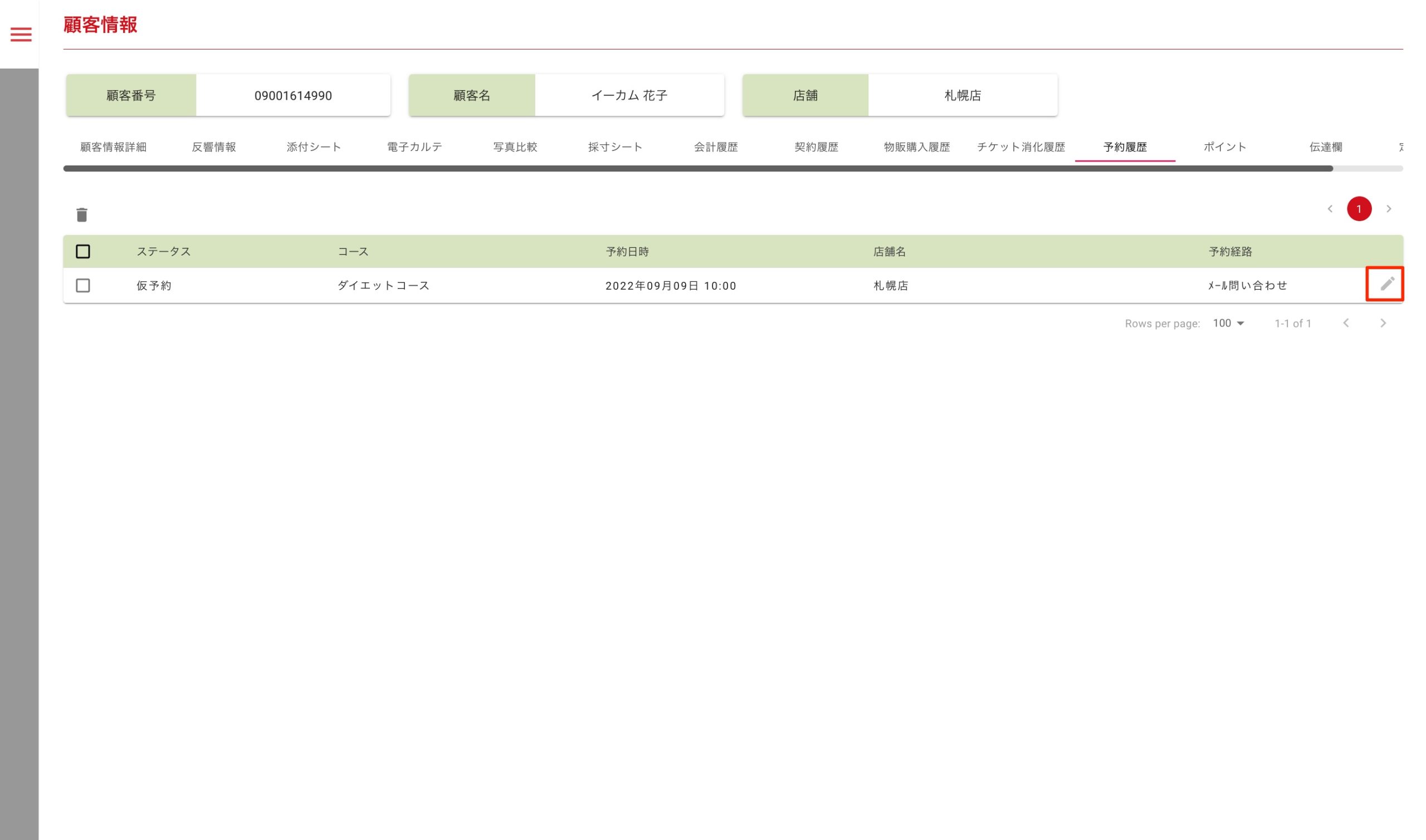Open the ポイント tab

1225,147
